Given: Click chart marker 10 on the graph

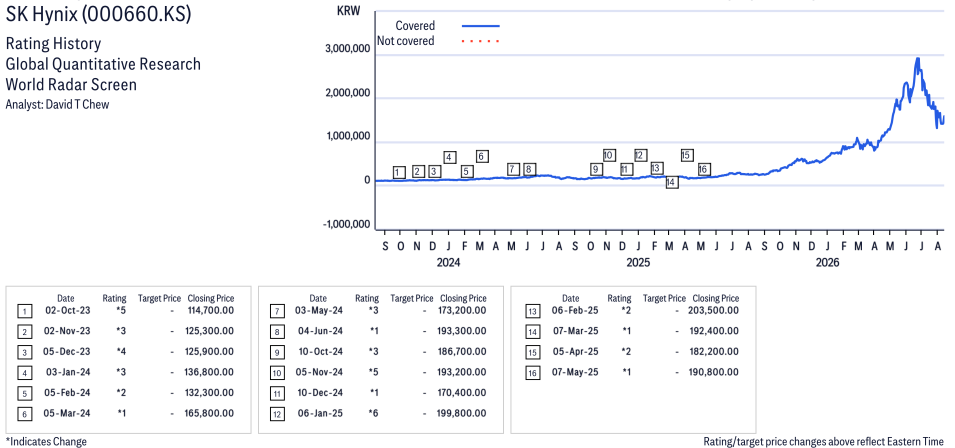Looking at the screenshot, I should [x=609, y=155].
